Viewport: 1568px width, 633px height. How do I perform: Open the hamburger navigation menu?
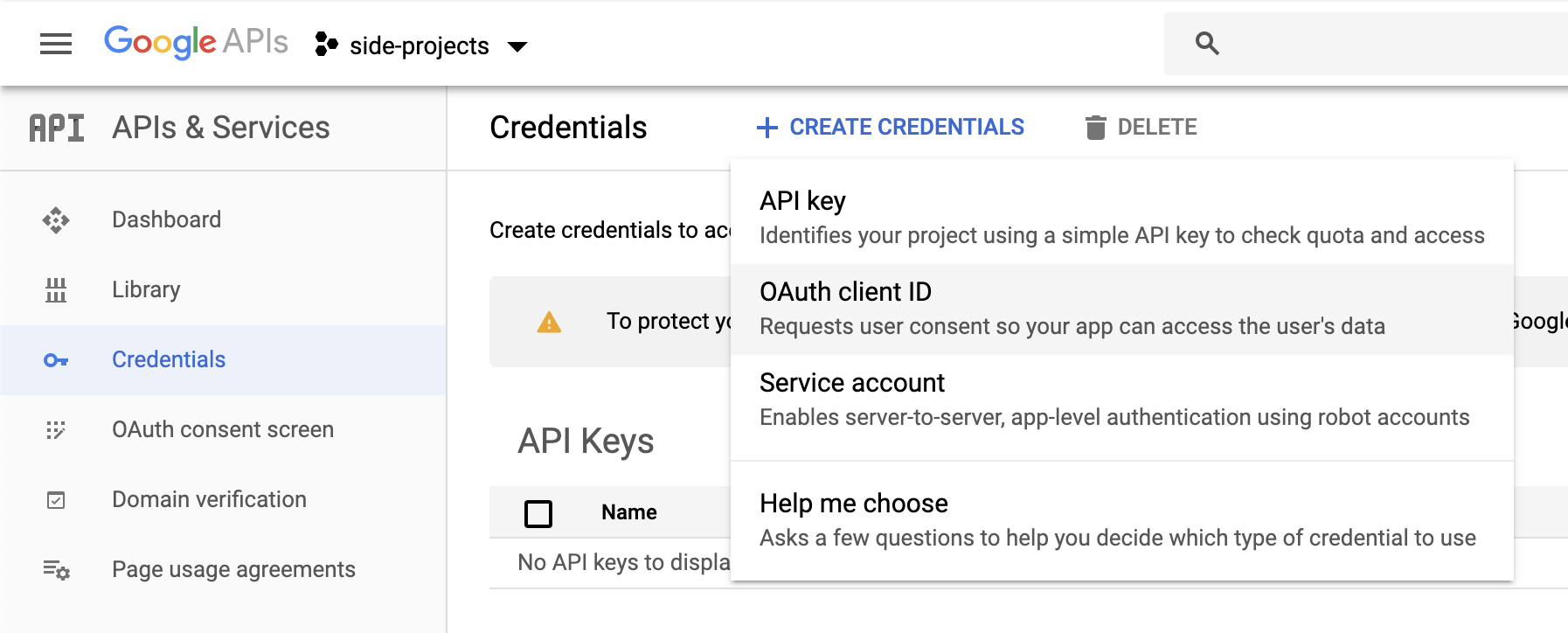point(56,44)
